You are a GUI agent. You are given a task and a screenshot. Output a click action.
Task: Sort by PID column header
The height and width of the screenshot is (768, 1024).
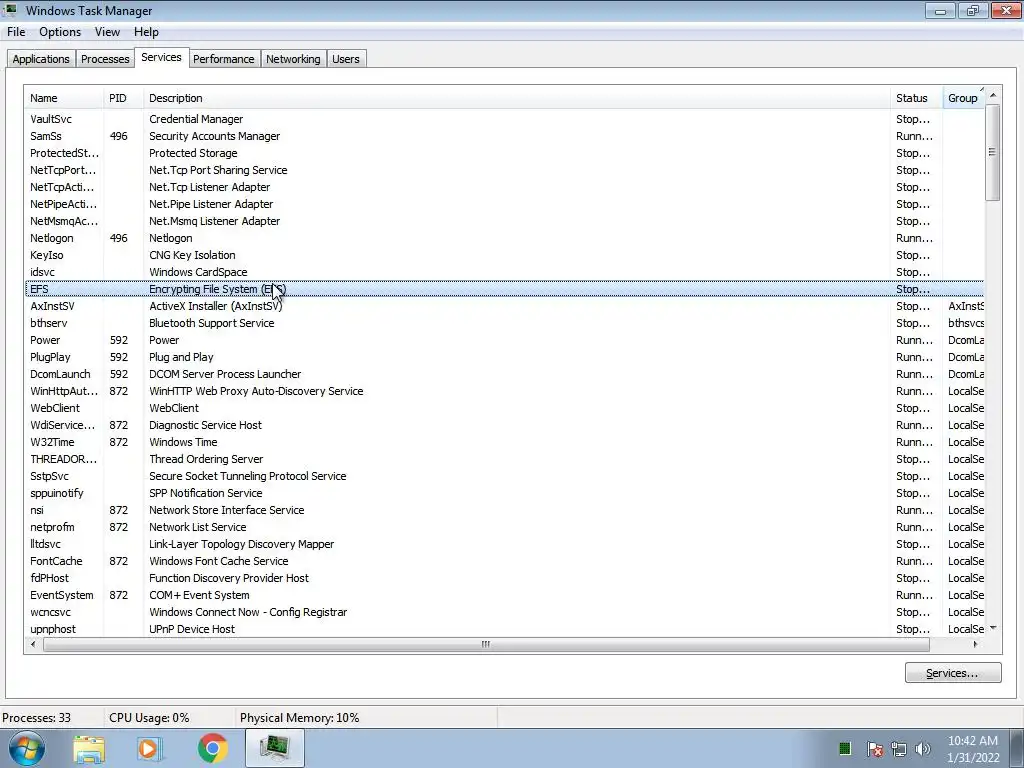tap(123, 98)
